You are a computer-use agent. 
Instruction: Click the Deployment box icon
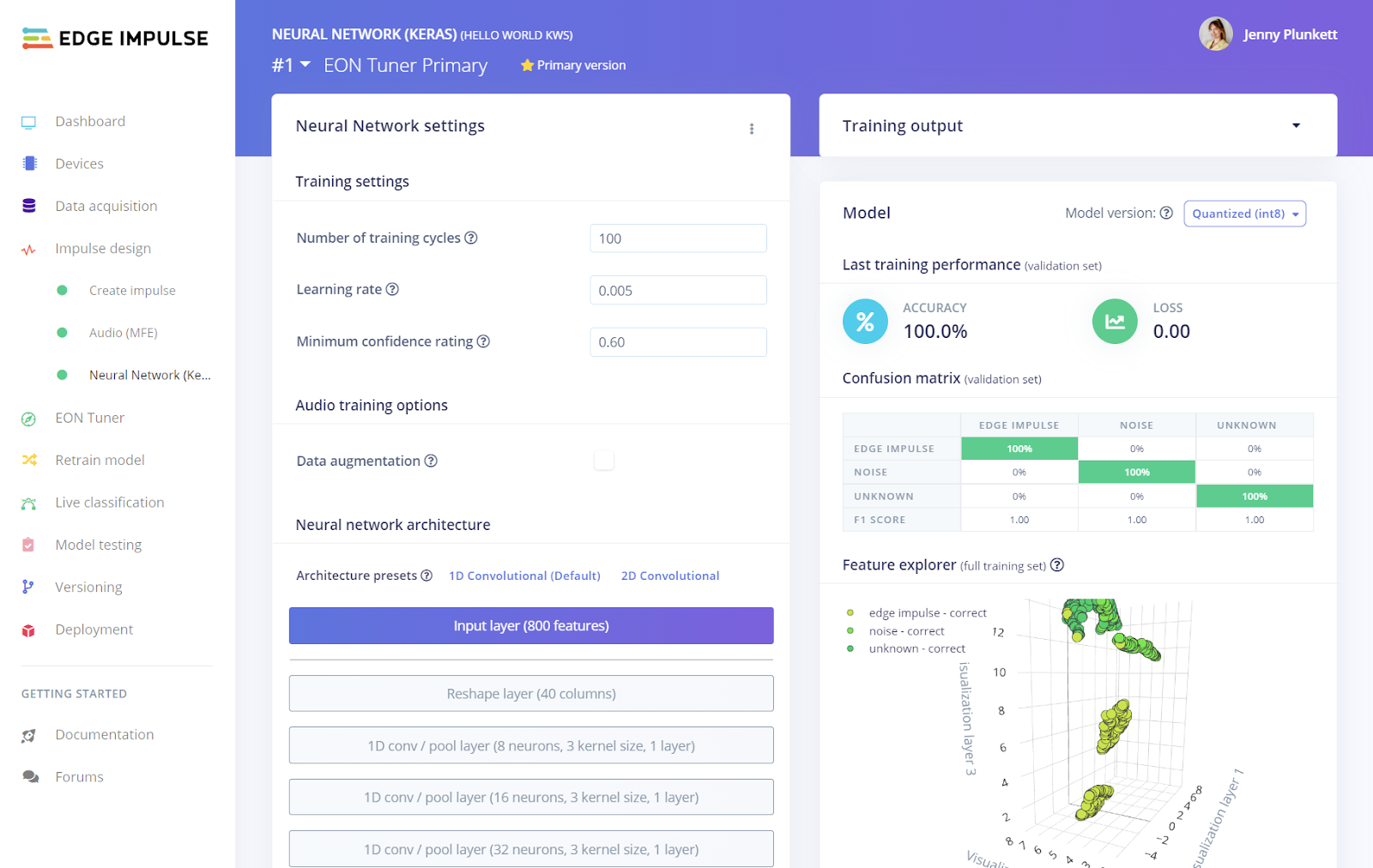(28, 630)
